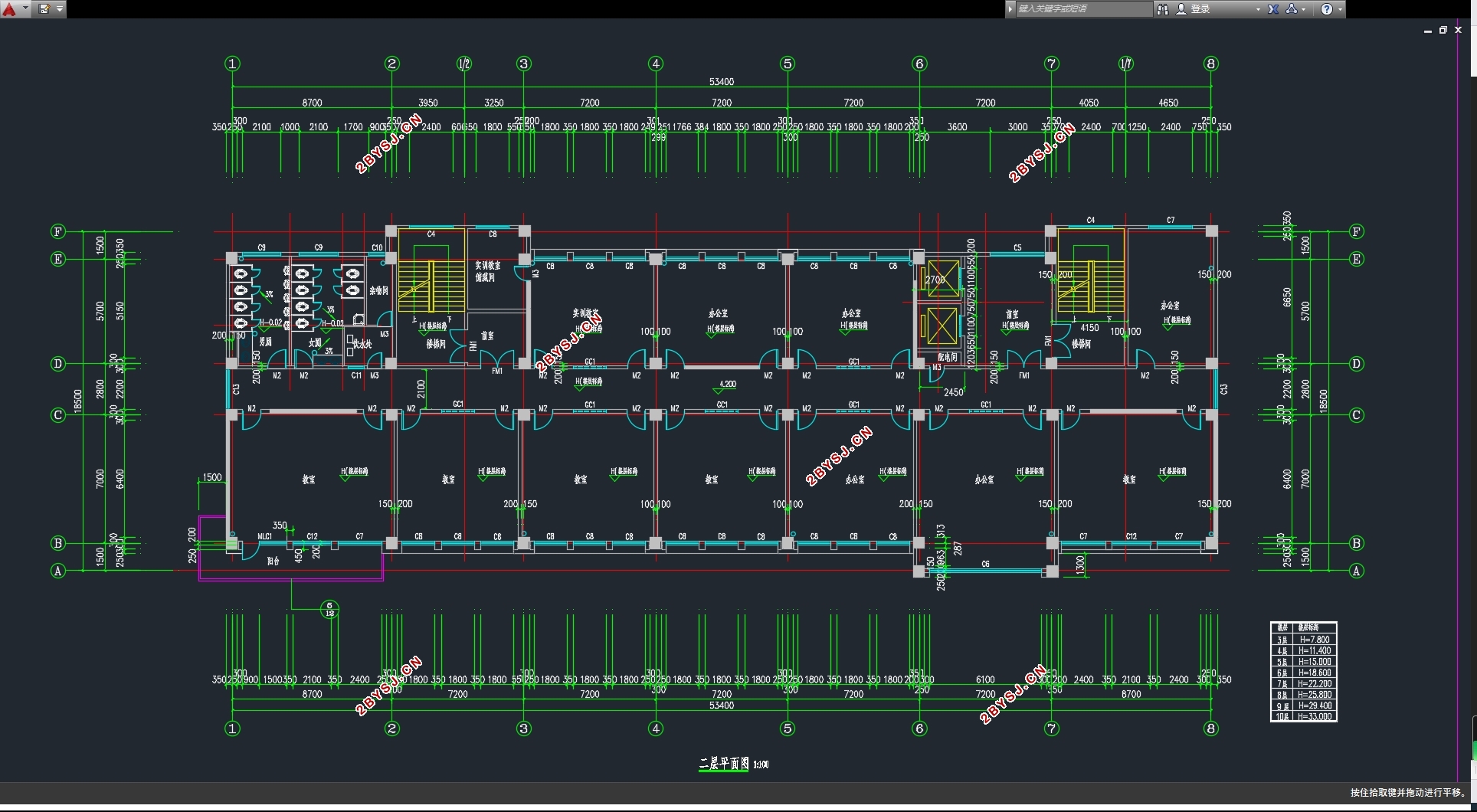Click the 1300 dimension text
Viewport: 1477px width, 812px height.
point(1080,566)
